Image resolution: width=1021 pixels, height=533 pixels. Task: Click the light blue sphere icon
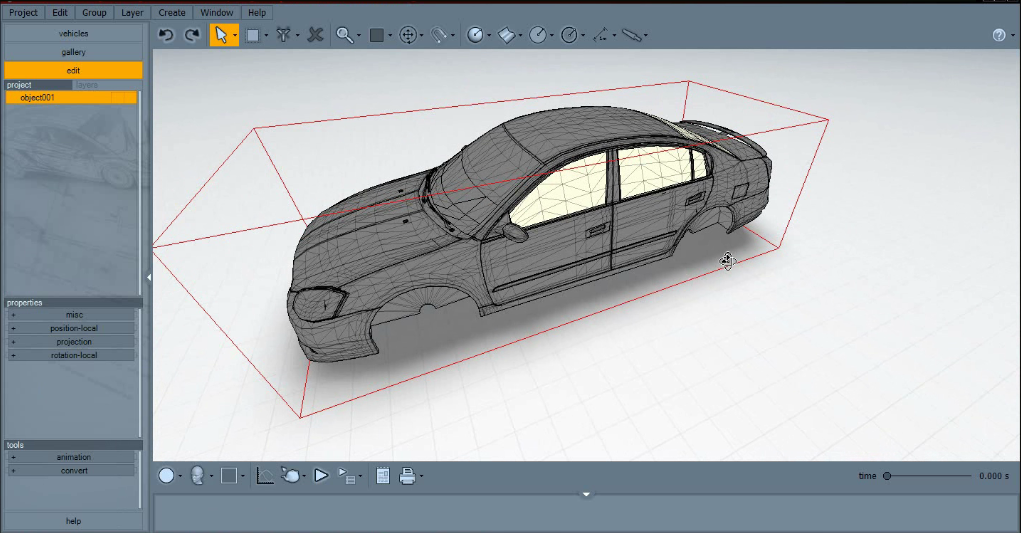(x=166, y=476)
